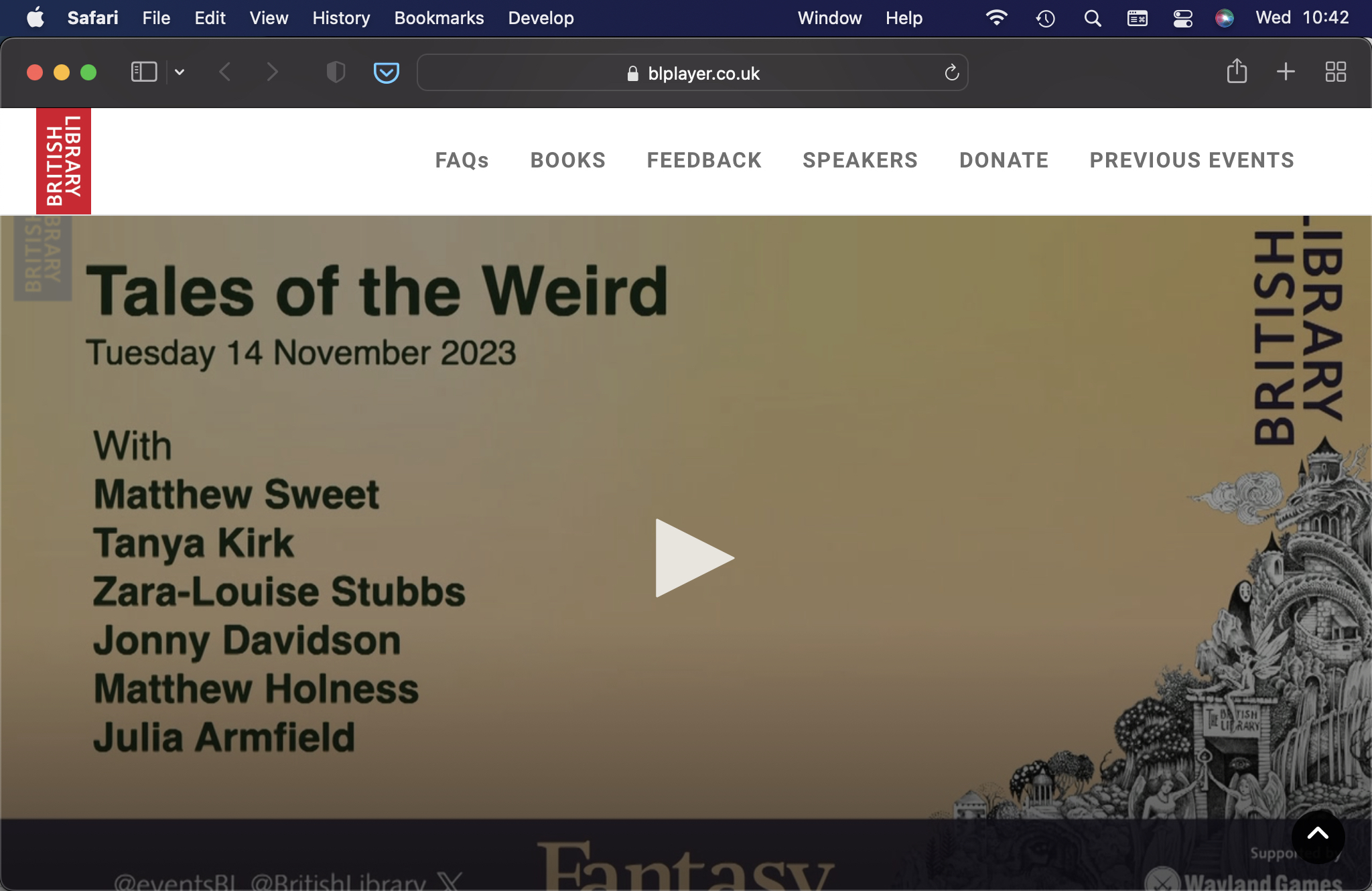This screenshot has height=891, width=1372.
Task: Open the DONATE page
Action: tap(1004, 160)
